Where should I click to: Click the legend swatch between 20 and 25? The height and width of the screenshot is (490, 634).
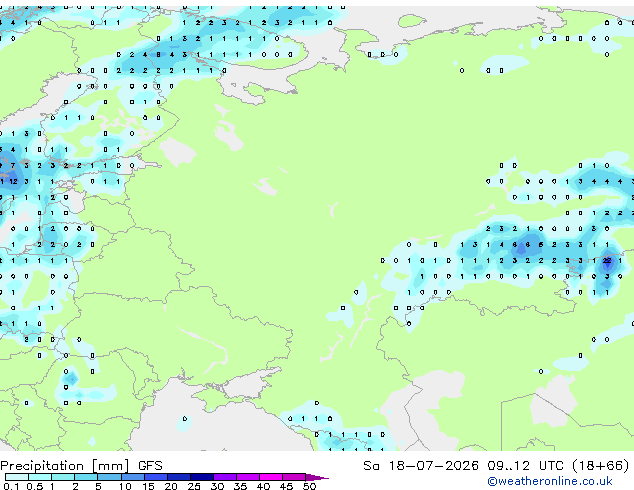(178, 477)
